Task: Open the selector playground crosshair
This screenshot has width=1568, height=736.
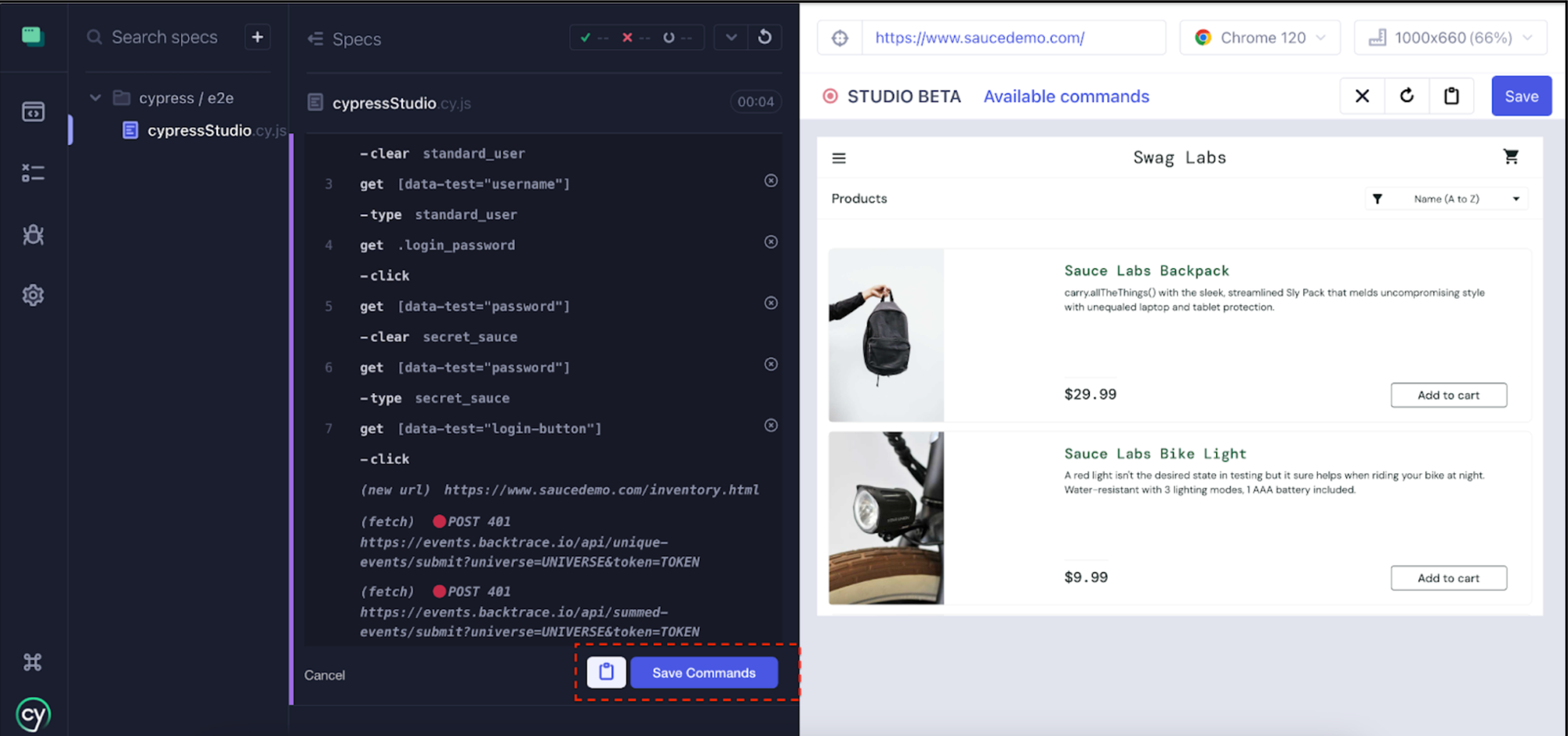Action: pos(840,38)
